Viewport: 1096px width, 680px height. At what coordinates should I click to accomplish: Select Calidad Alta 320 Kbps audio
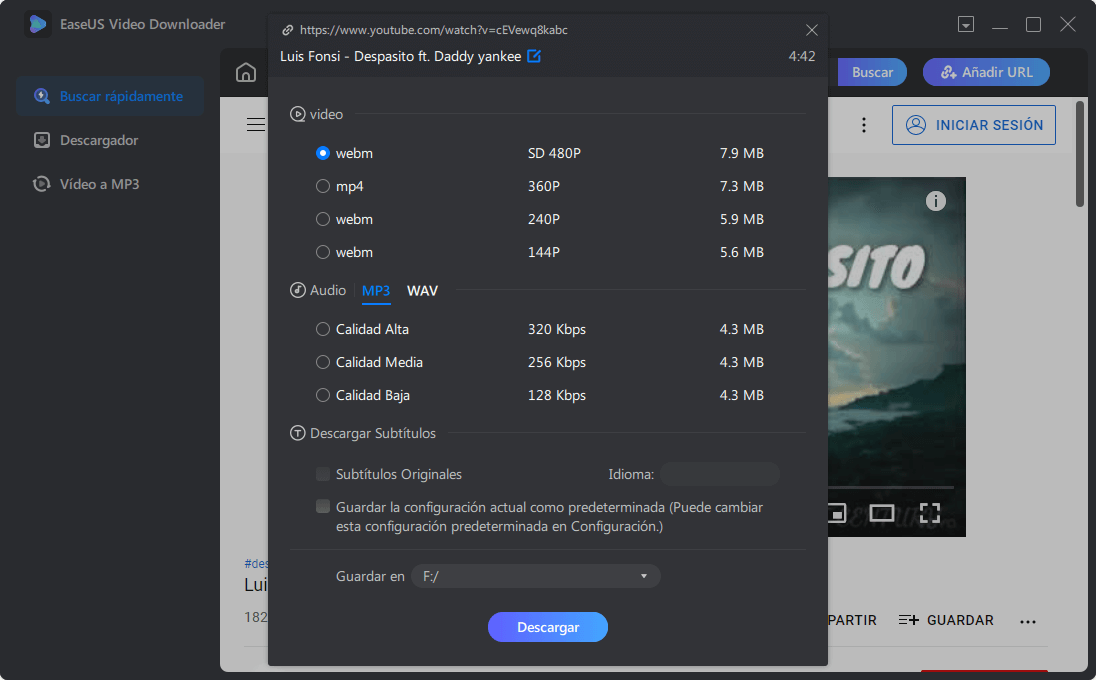coord(323,329)
